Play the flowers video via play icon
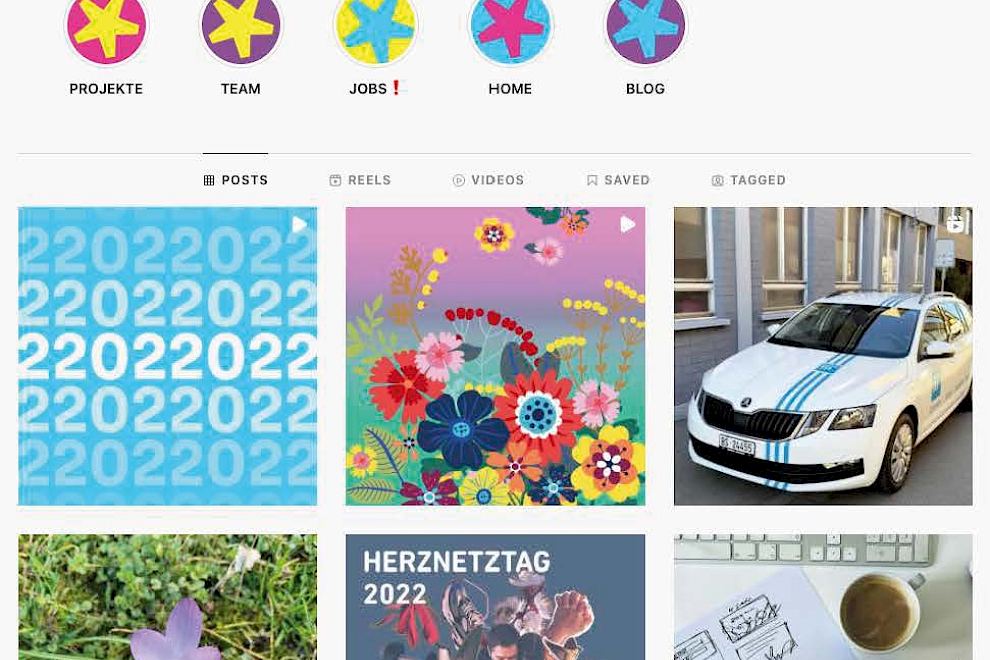This screenshot has height=660, width=990. [627, 224]
